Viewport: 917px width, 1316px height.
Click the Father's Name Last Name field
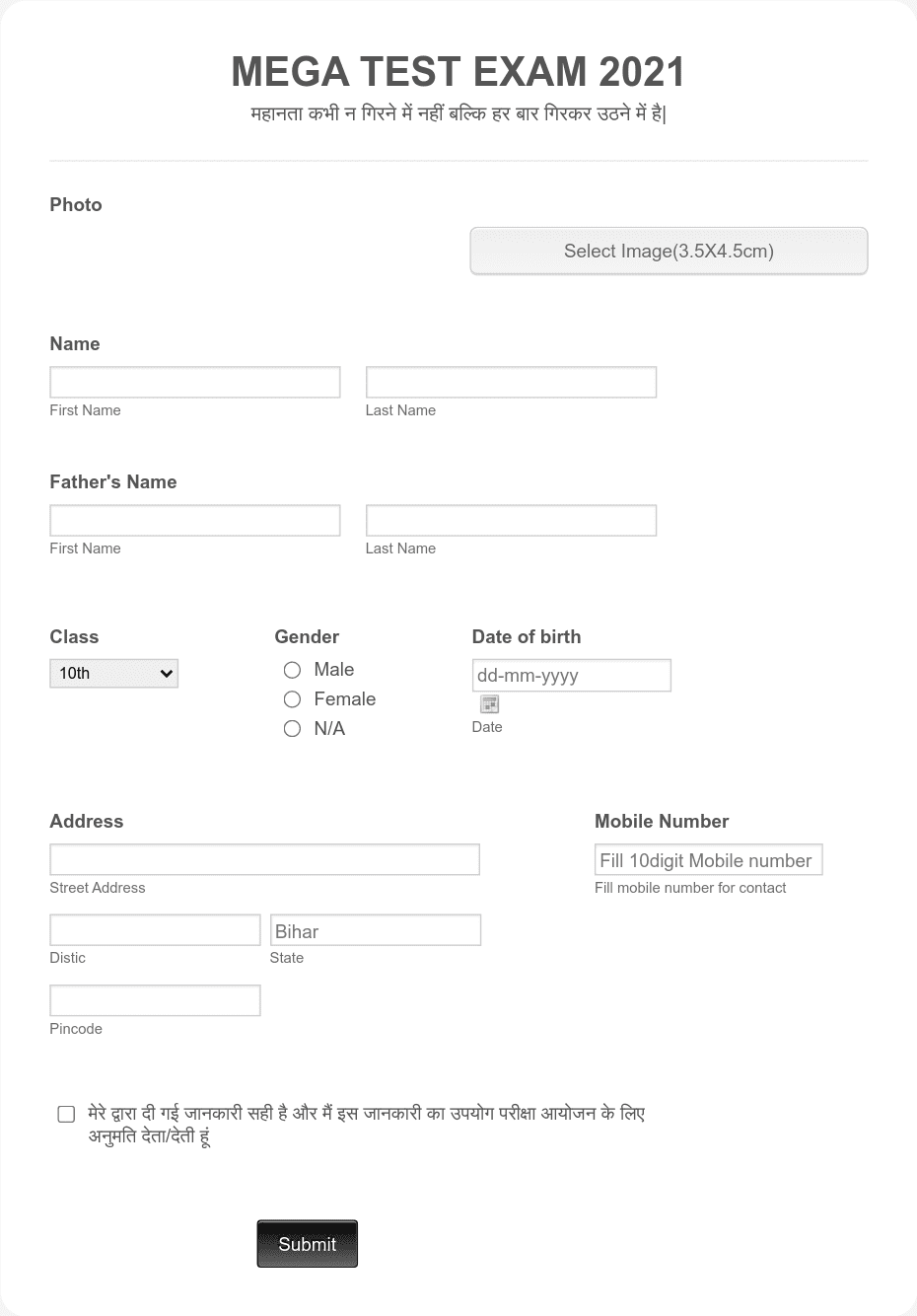click(x=511, y=520)
